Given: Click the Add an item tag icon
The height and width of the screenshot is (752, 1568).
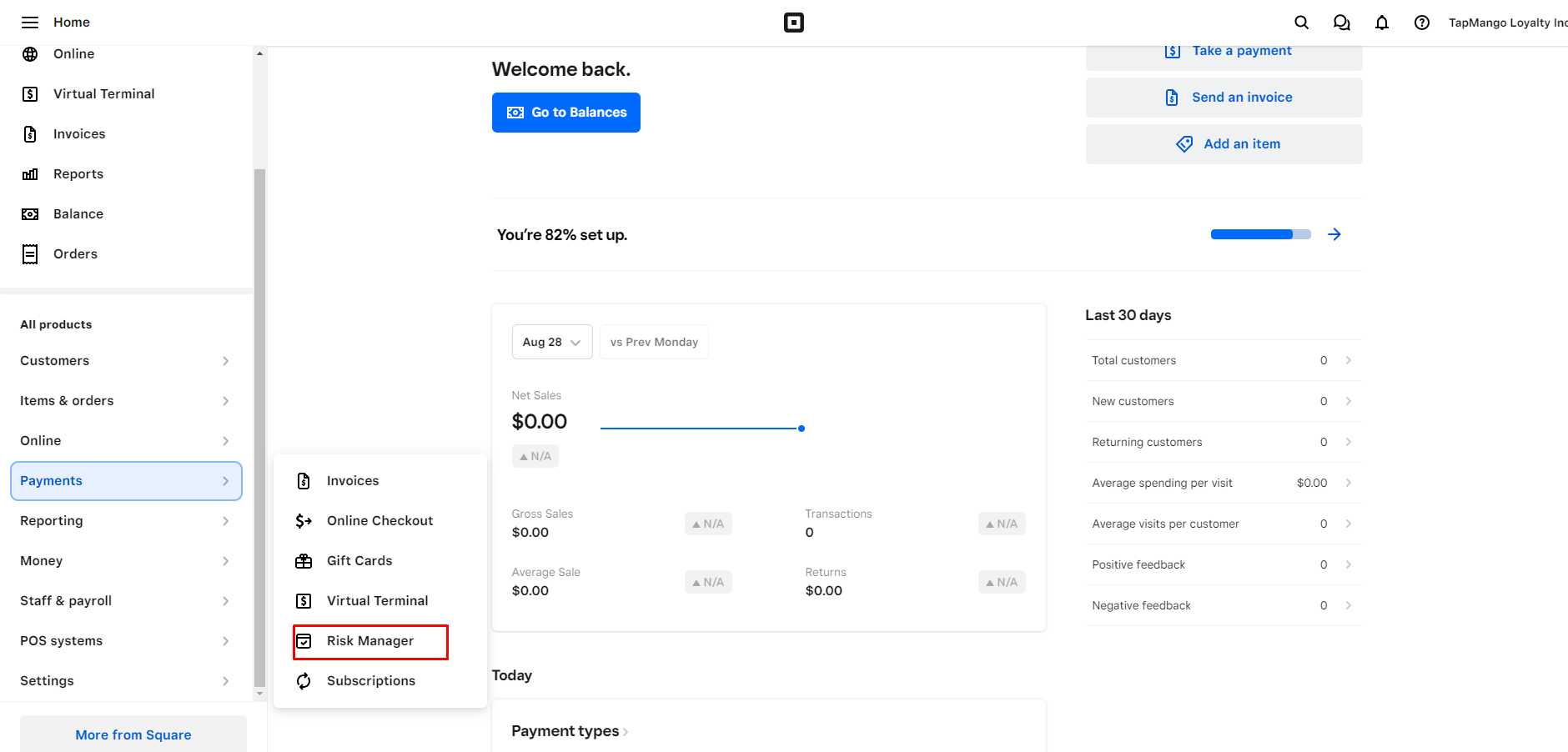Looking at the screenshot, I should [1184, 144].
